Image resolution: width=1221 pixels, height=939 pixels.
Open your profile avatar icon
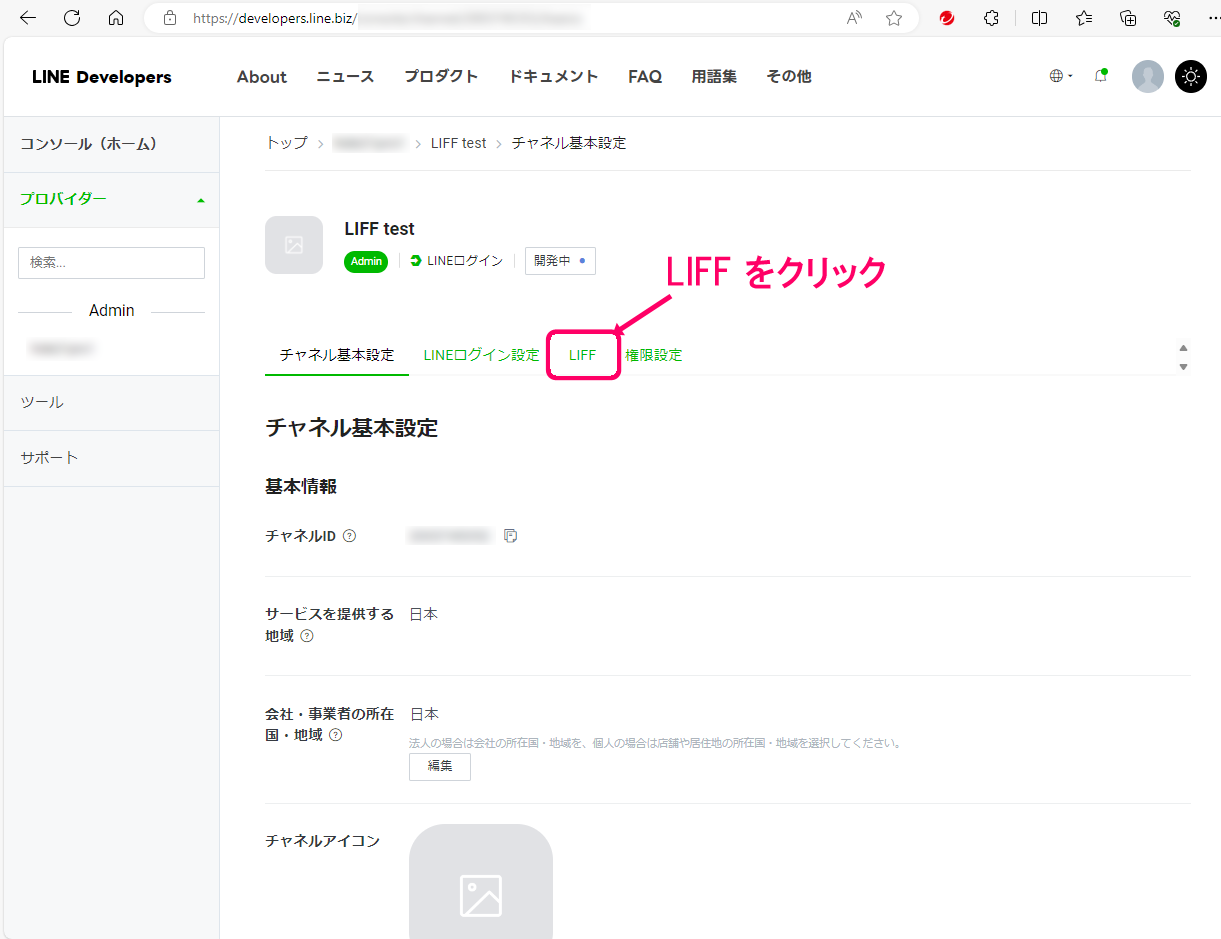point(1148,76)
